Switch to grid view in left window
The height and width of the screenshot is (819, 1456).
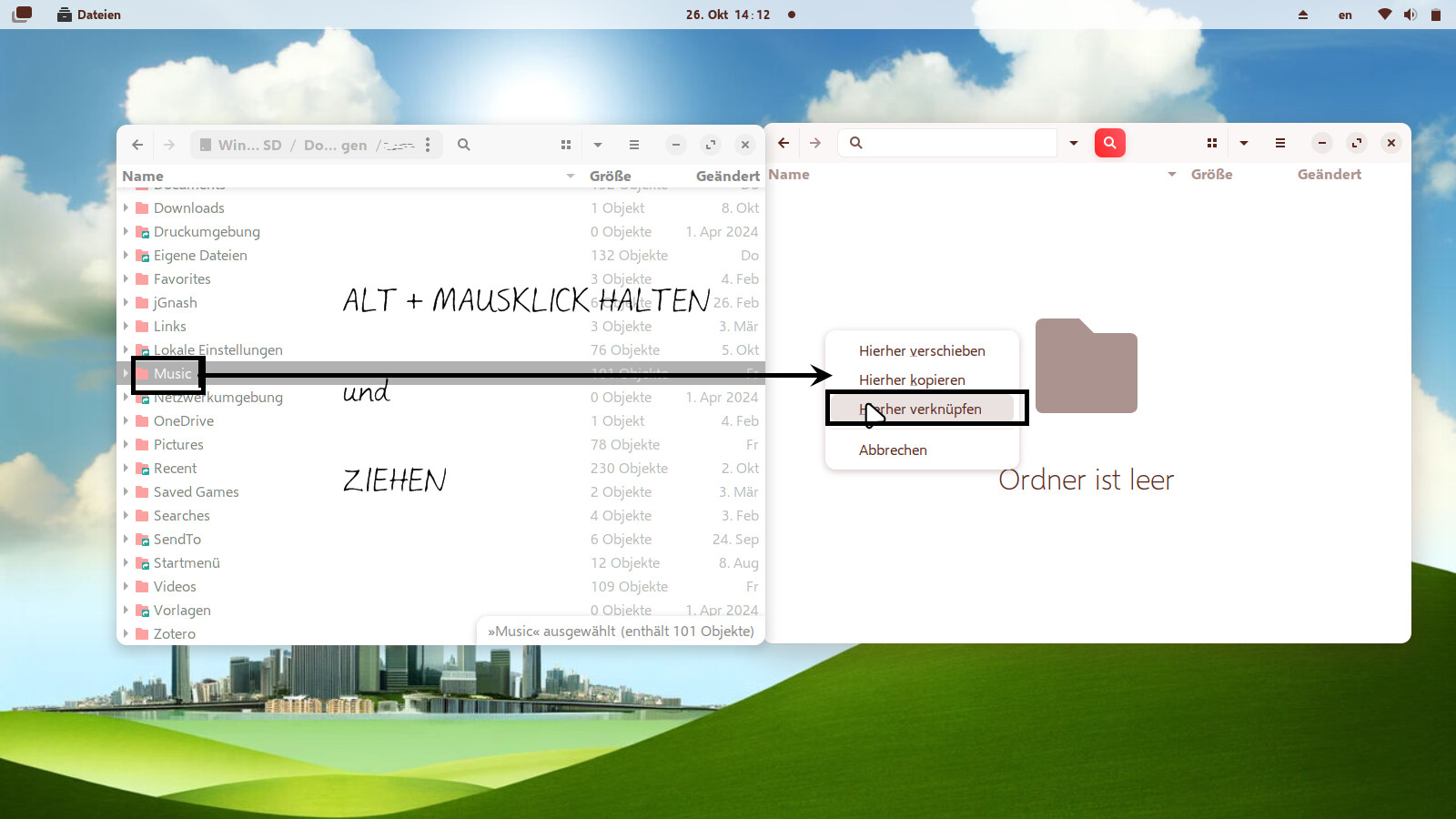[566, 145]
